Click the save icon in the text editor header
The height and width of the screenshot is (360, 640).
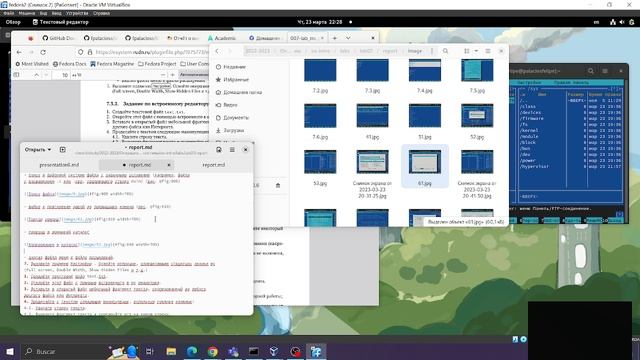219,150
